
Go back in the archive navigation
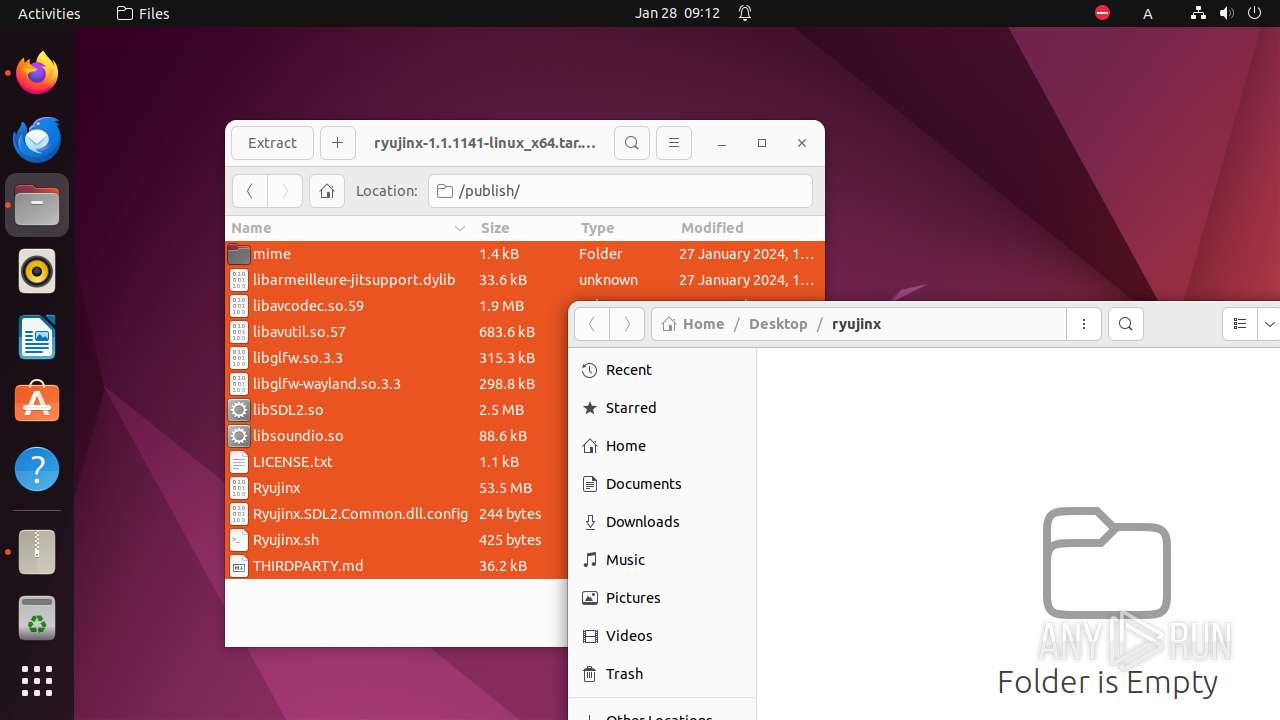250,191
